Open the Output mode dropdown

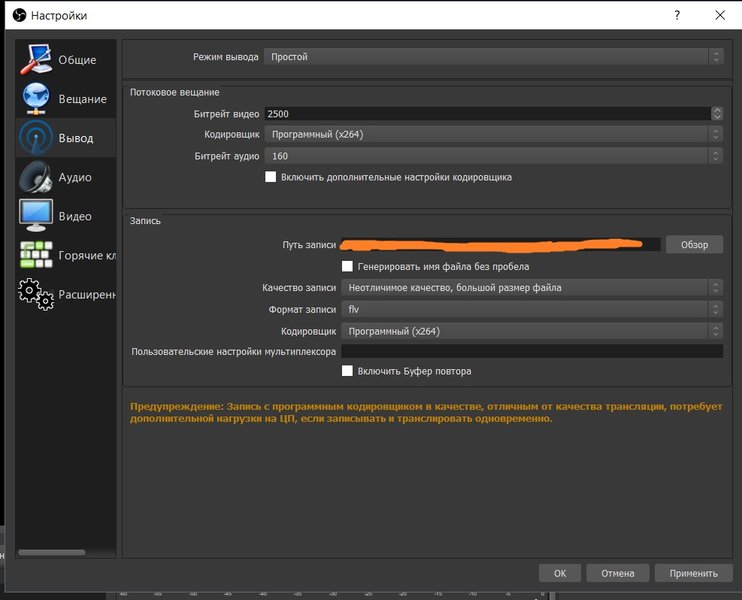[494, 57]
